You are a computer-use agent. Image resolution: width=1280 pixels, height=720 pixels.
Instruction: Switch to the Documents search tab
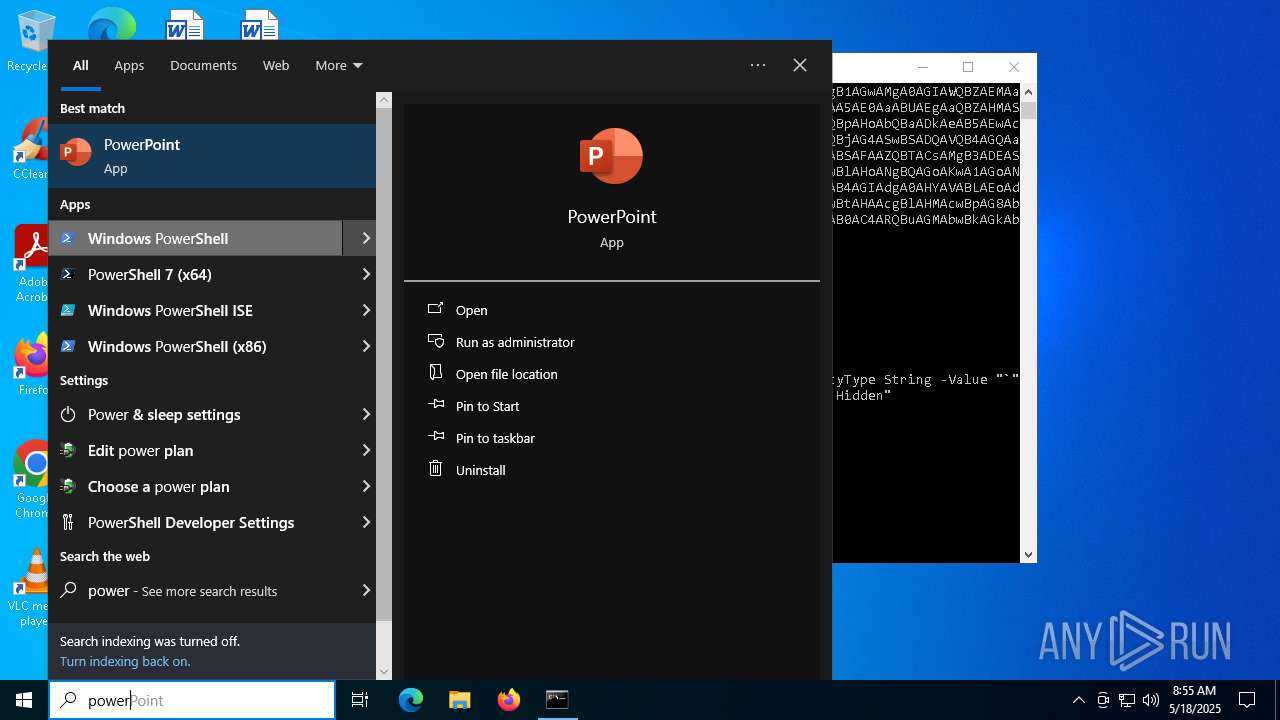(x=203, y=65)
